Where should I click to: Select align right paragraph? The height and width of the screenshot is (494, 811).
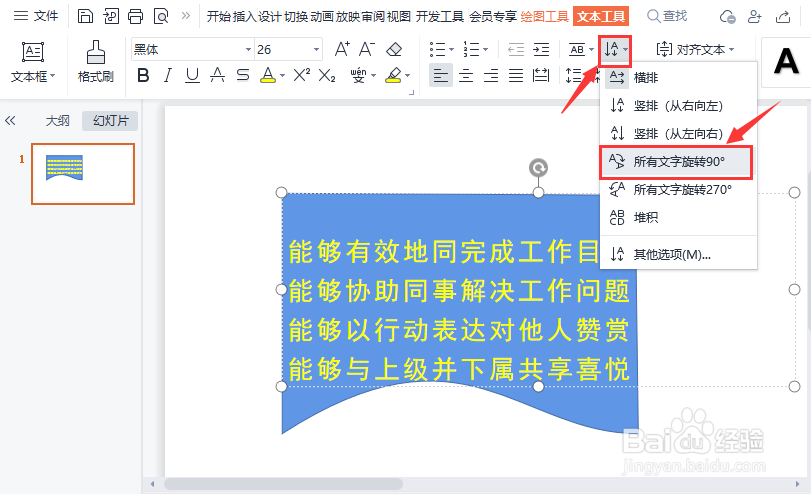point(491,76)
